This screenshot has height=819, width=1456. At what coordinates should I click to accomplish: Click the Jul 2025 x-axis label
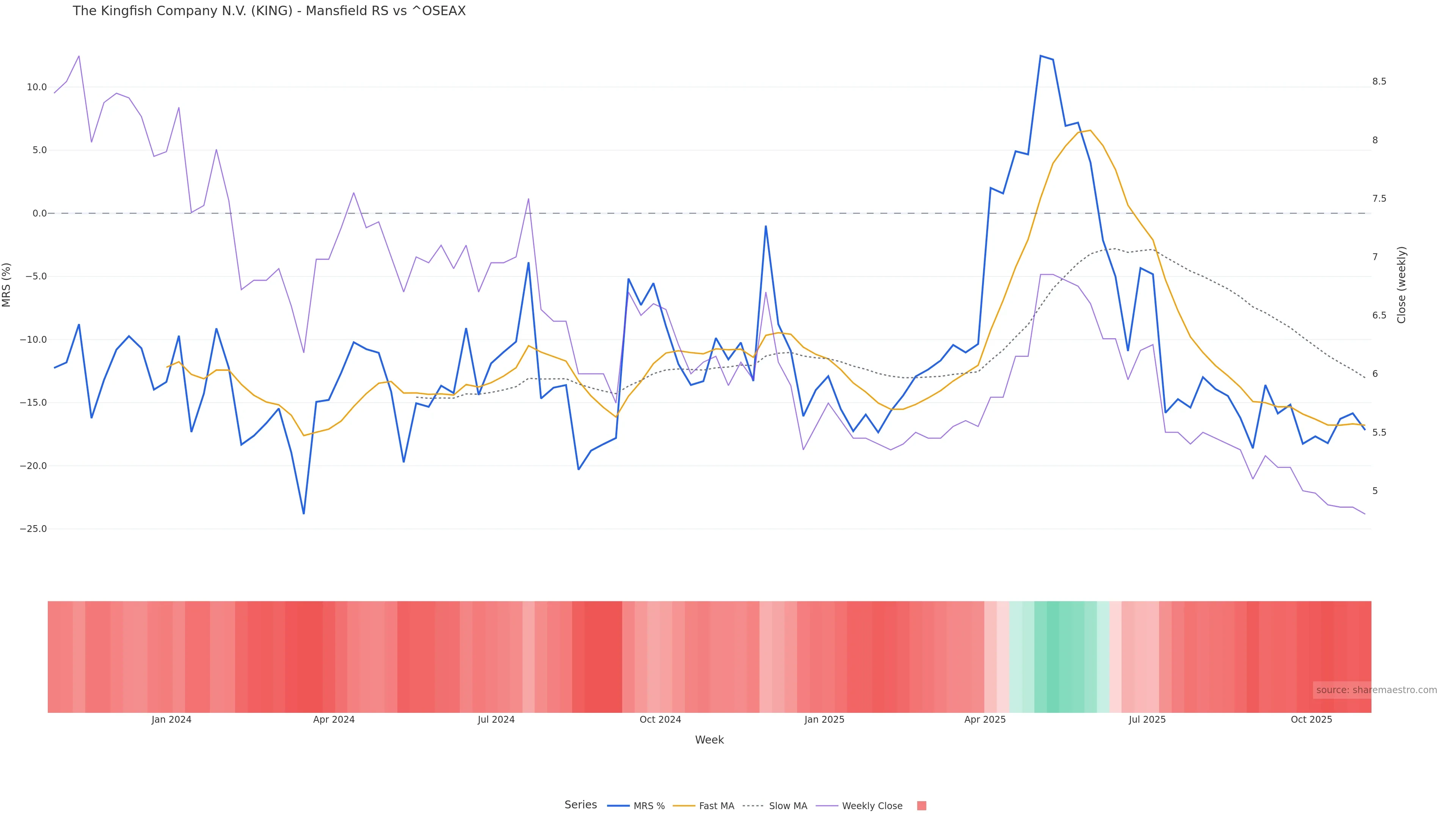click(x=1147, y=720)
